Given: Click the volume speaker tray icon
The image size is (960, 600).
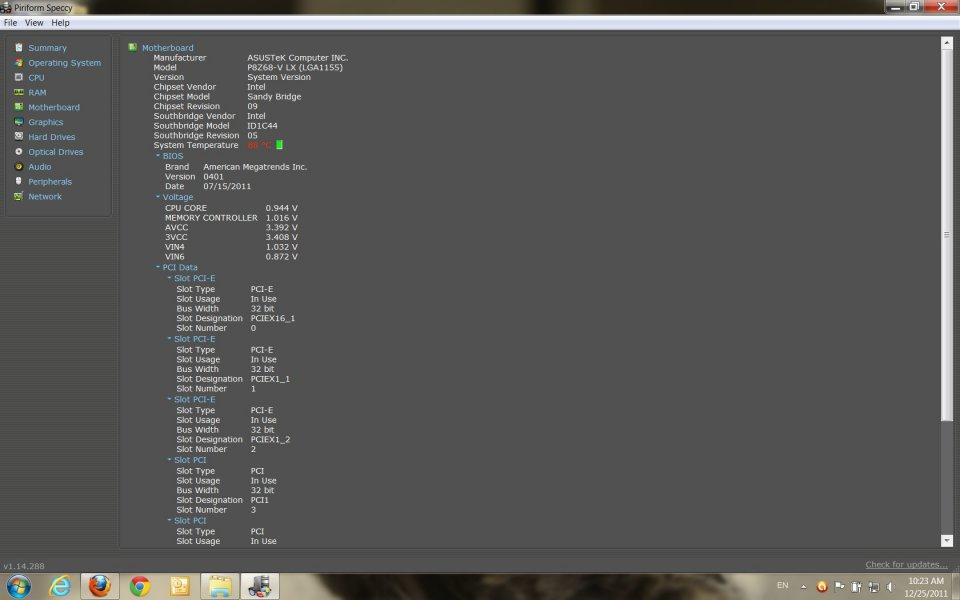Looking at the screenshot, I should coord(890,587).
